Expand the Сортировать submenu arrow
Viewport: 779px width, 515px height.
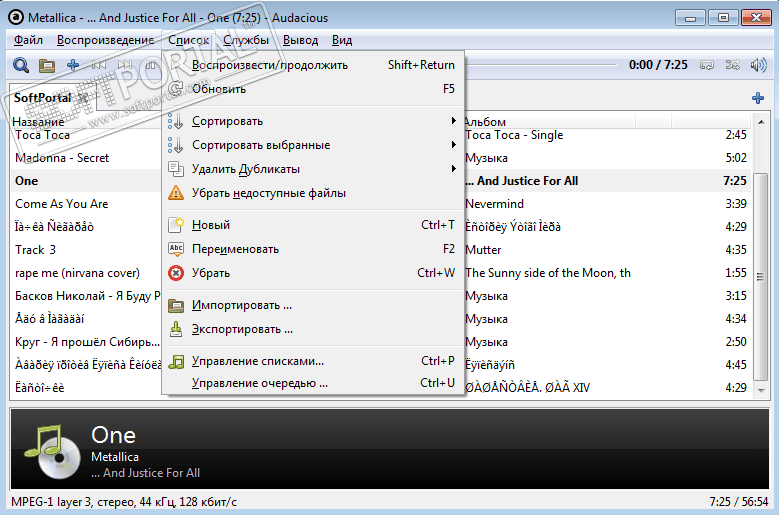[453, 121]
